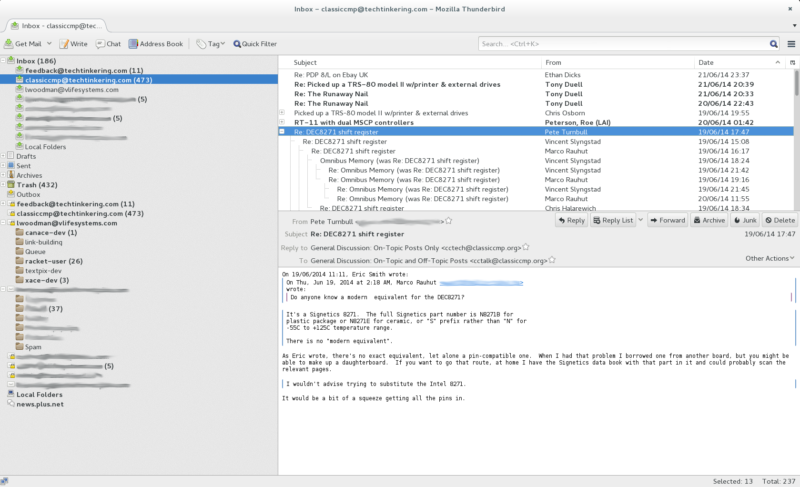Select lwoodman@vlifesystems.com under Inbox
The height and width of the screenshot is (487, 800).
click(71, 89)
